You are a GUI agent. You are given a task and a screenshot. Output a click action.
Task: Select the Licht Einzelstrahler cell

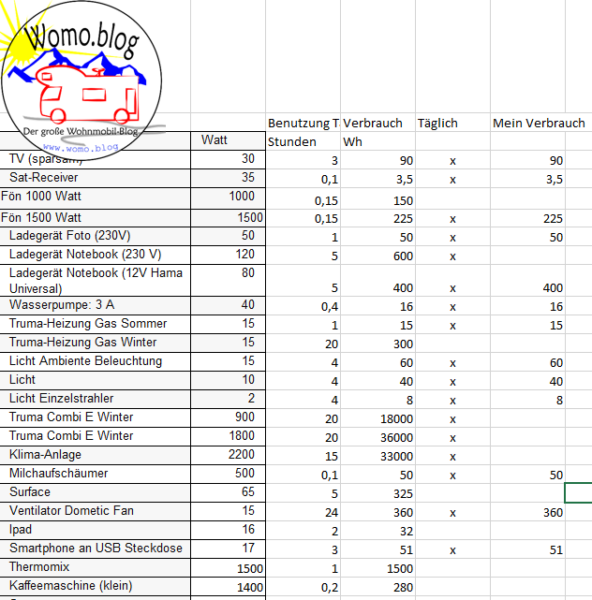(x=95, y=399)
